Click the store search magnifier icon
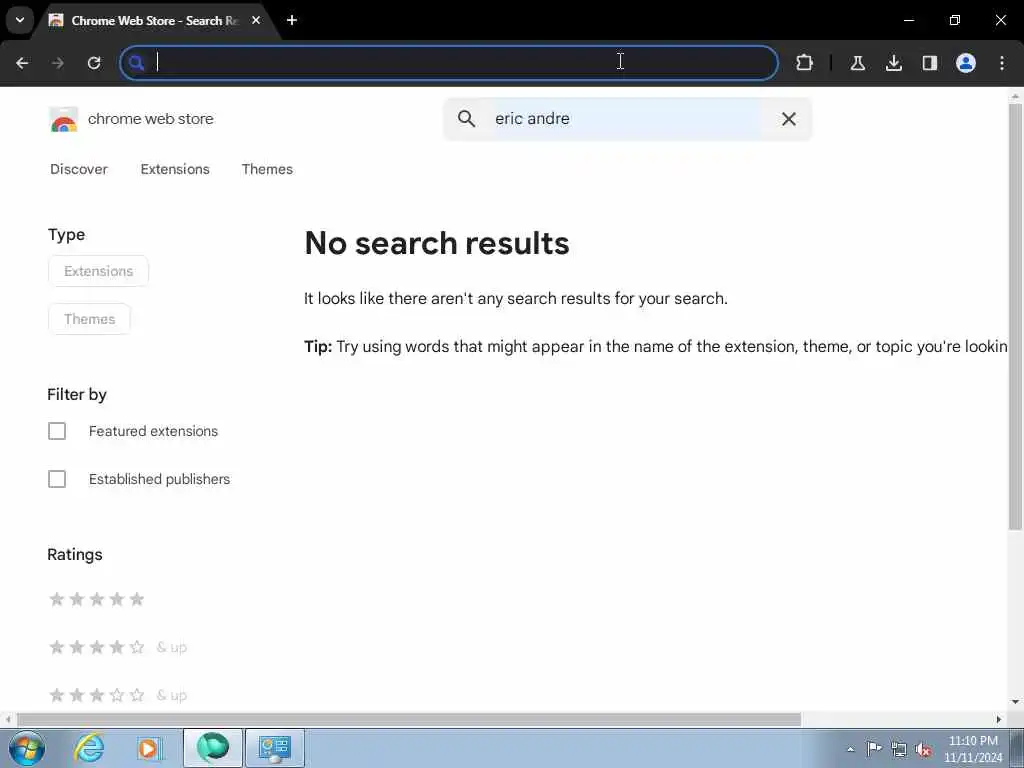Viewport: 1024px width, 768px height. point(466,119)
